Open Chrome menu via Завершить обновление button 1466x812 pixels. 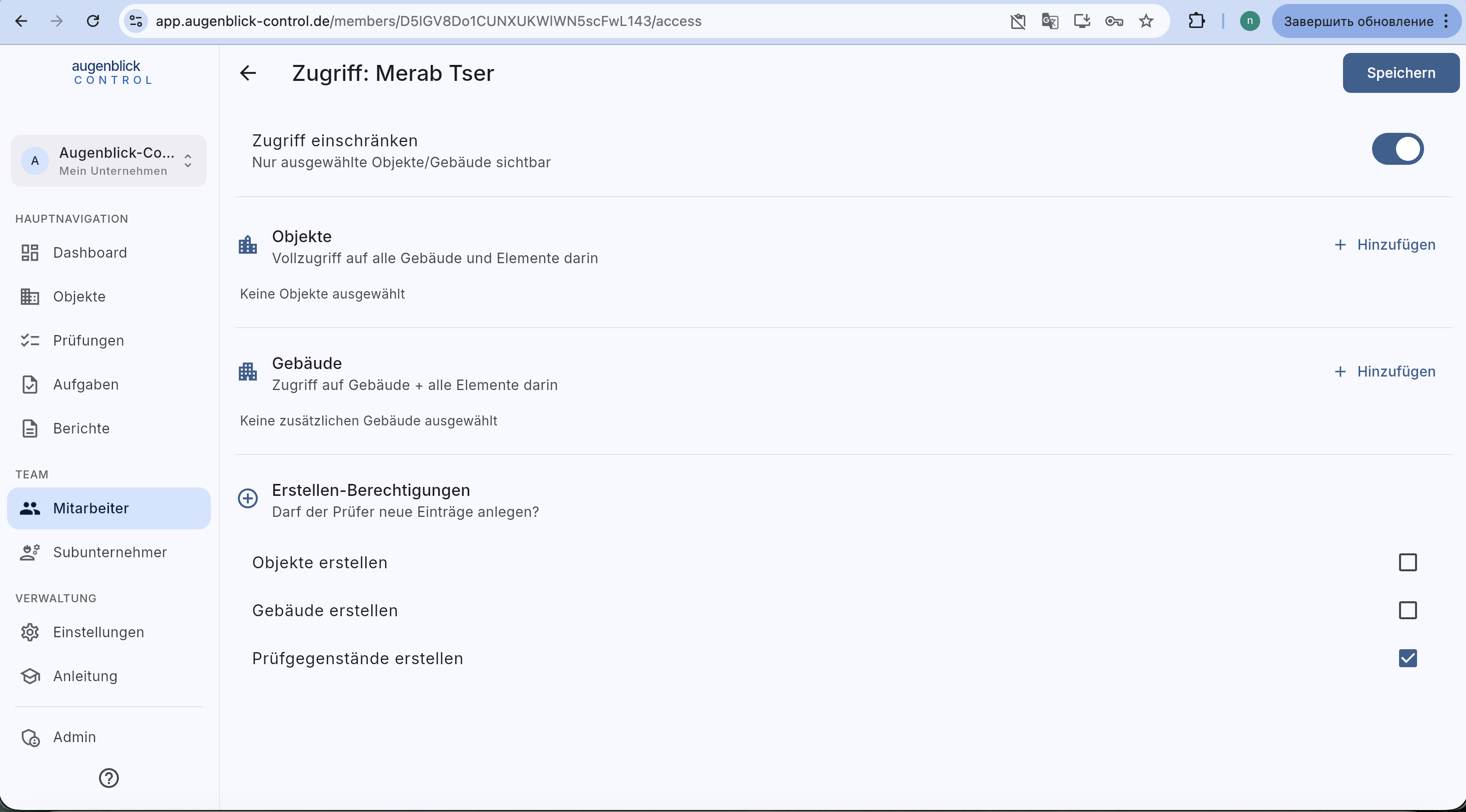1366,21
